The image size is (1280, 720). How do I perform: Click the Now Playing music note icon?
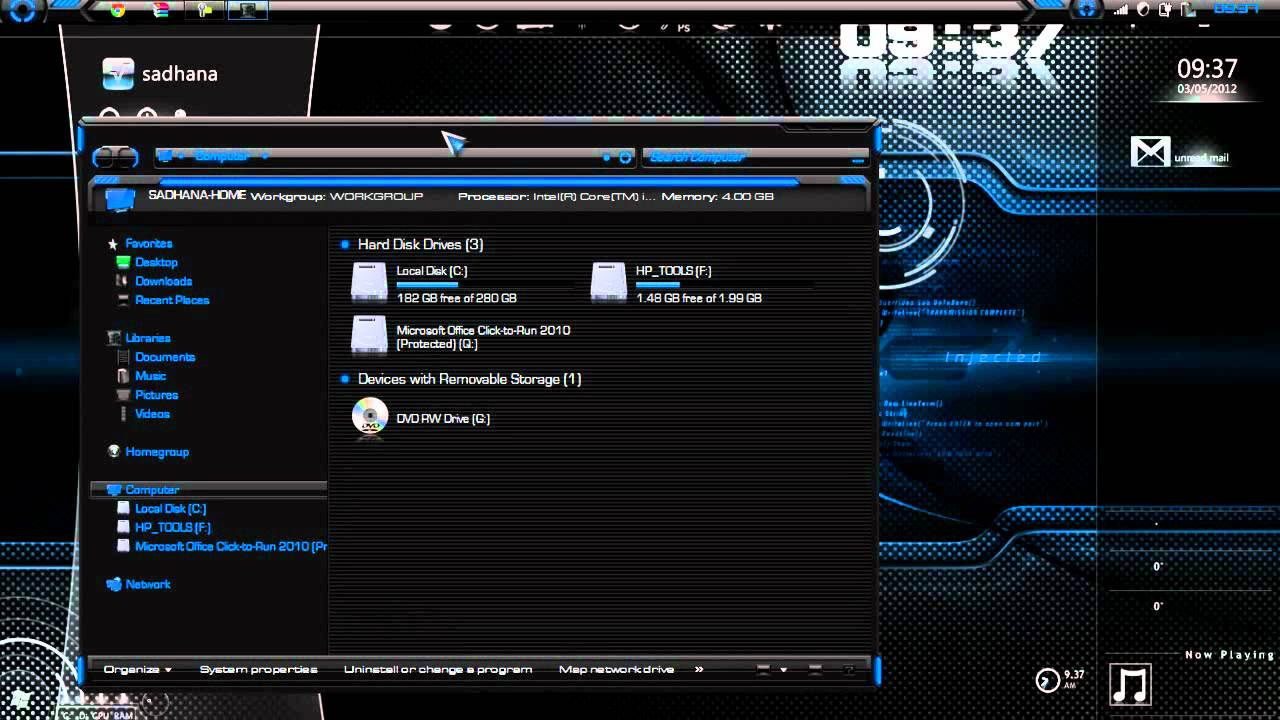coord(1131,685)
